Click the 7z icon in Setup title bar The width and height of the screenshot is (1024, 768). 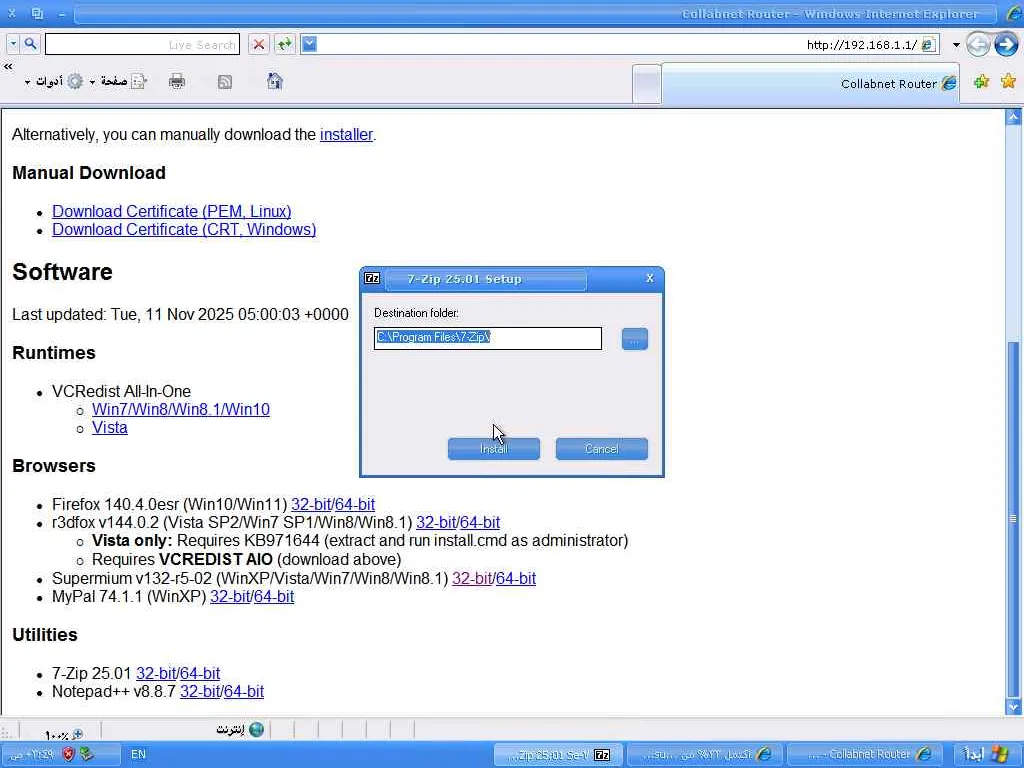(x=372, y=279)
